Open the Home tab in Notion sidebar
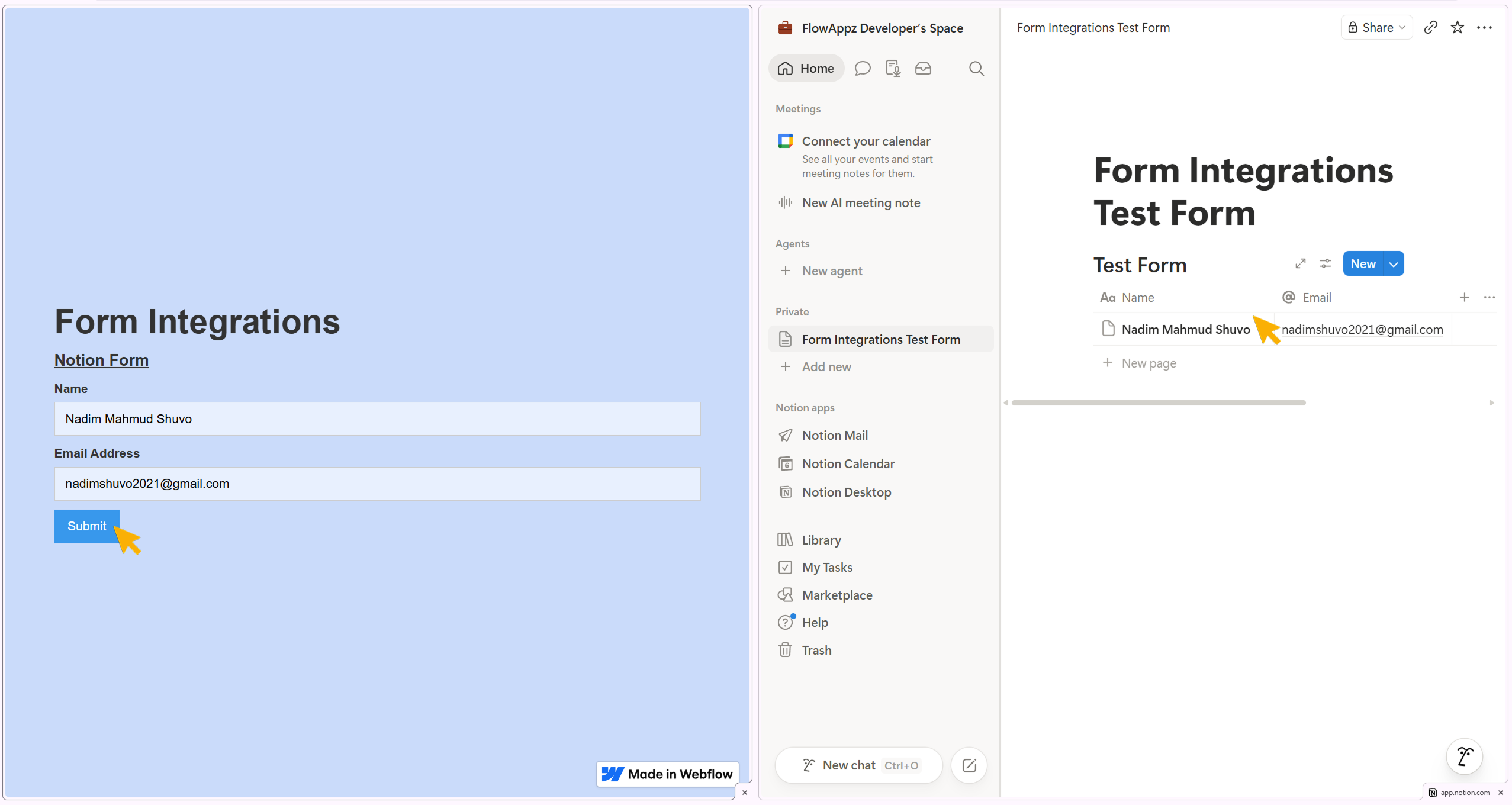This screenshot has width=1512, height=805. [806, 69]
